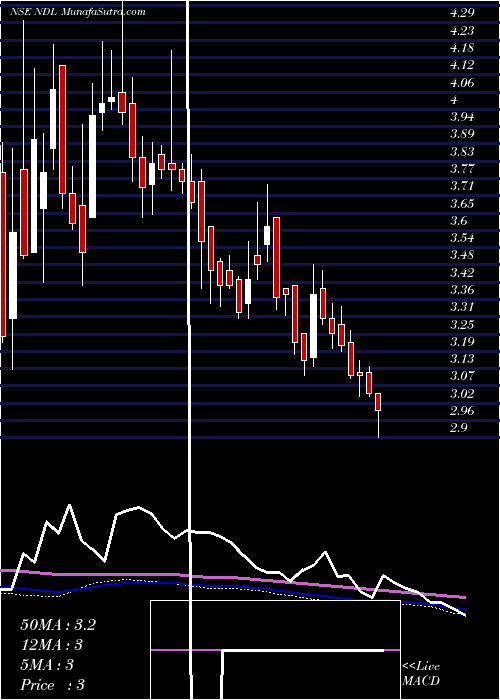
Task: Click the 2.9 price axis label
Action: coord(458,429)
